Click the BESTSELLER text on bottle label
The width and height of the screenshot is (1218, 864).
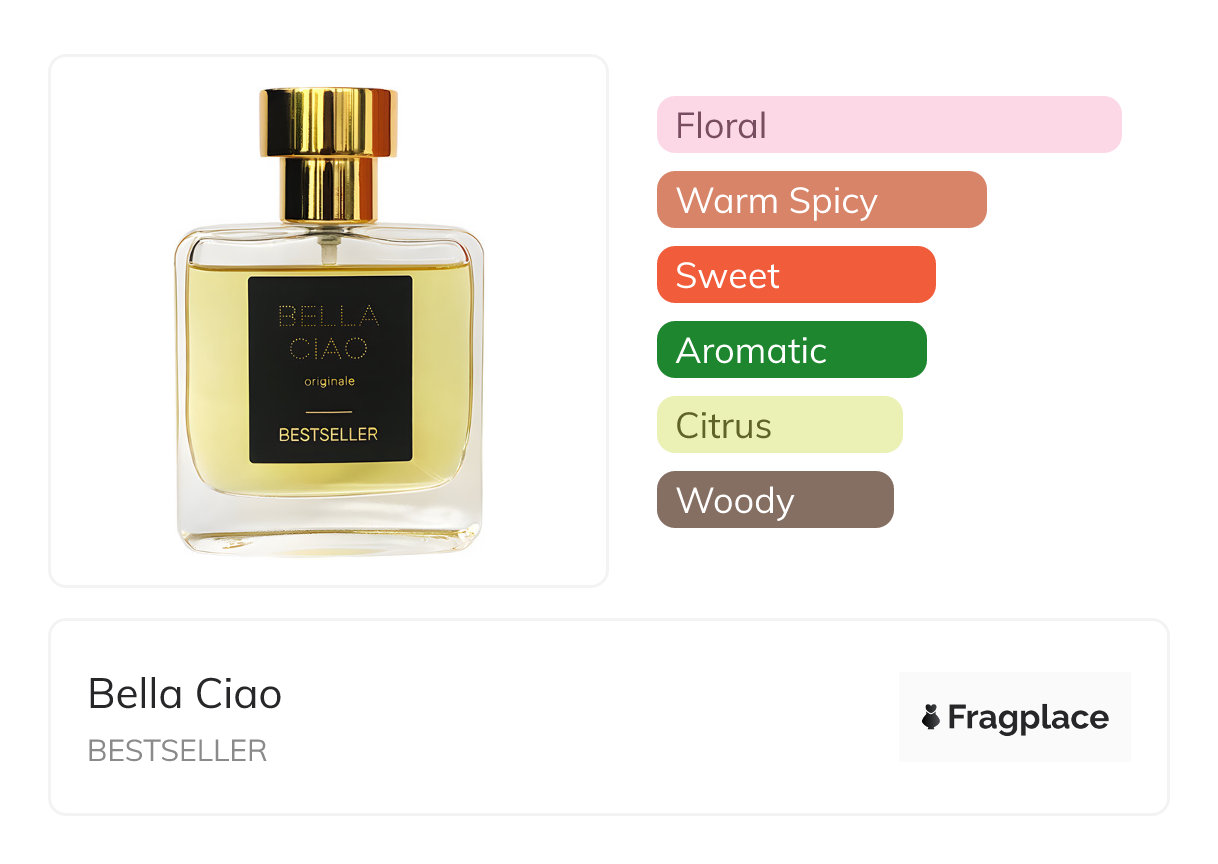pos(329,435)
